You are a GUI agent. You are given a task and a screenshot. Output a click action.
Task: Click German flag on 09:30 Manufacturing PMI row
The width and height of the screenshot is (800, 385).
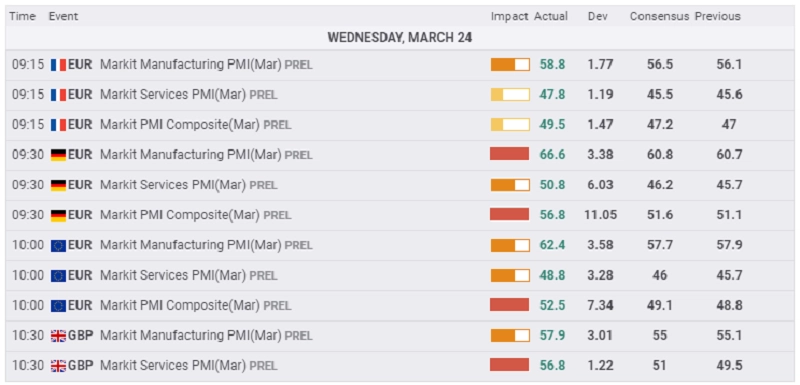pyautogui.click(x=58, y=155)
